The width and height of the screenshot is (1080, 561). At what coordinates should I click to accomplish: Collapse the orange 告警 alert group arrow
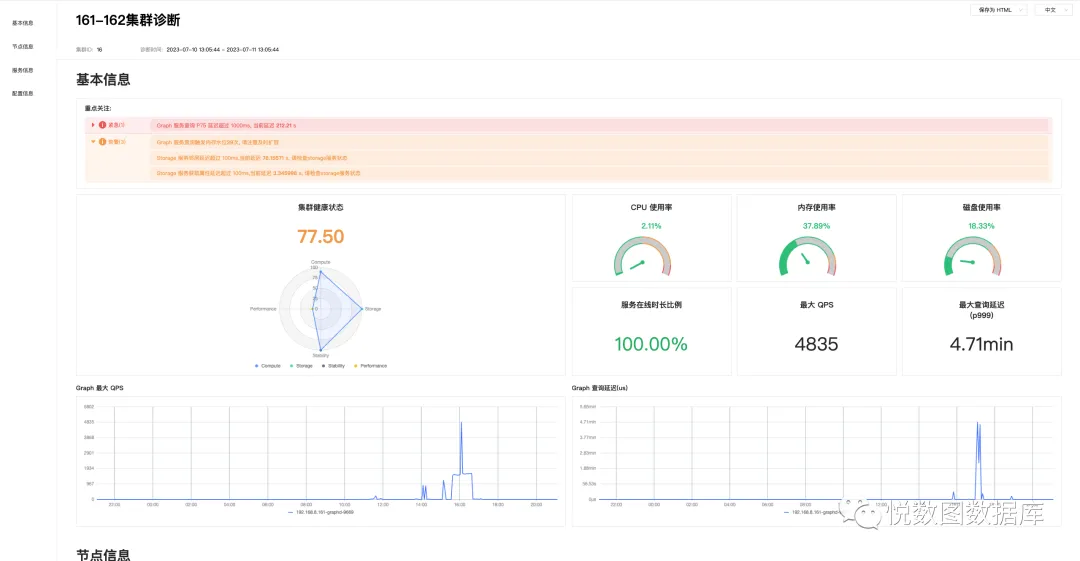click(x=93, y=142)
